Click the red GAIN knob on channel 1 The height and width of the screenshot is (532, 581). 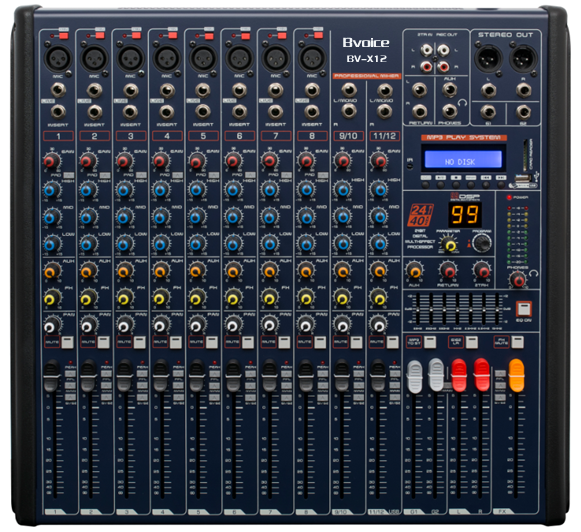click(52, 161)
